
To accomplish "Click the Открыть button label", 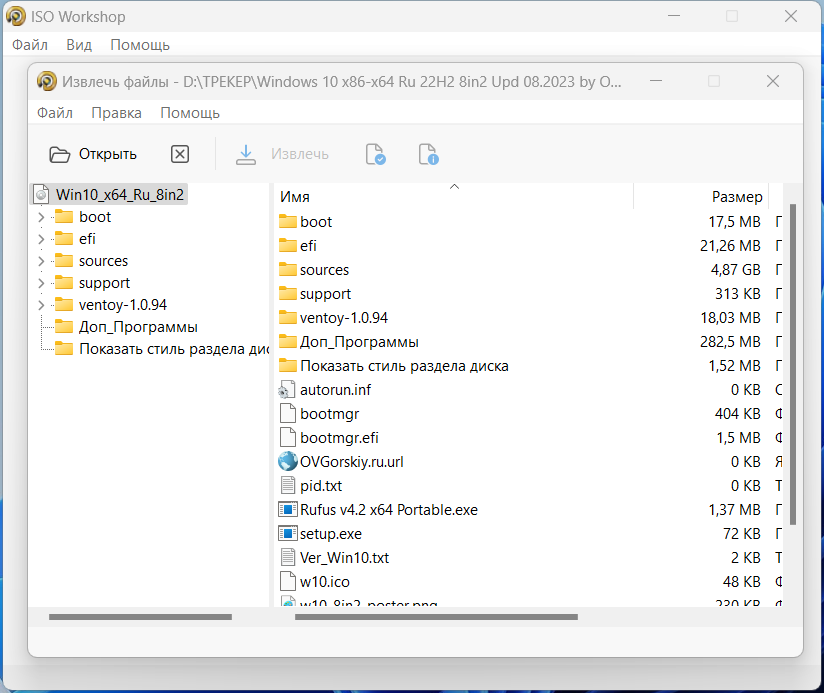I will (108, 154).
